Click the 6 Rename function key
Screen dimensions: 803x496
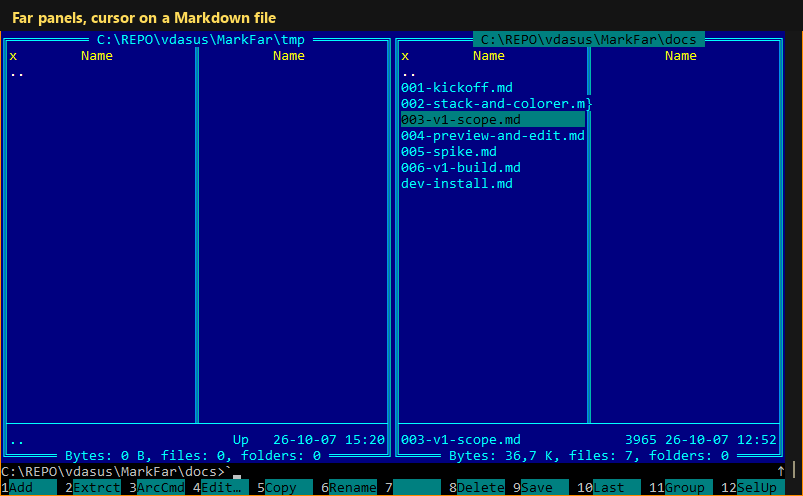pyautogui.click(x=349, y=487)
